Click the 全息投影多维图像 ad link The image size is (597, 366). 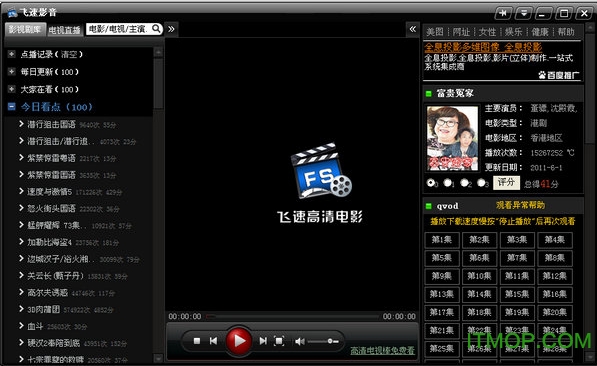pos(483,47)
